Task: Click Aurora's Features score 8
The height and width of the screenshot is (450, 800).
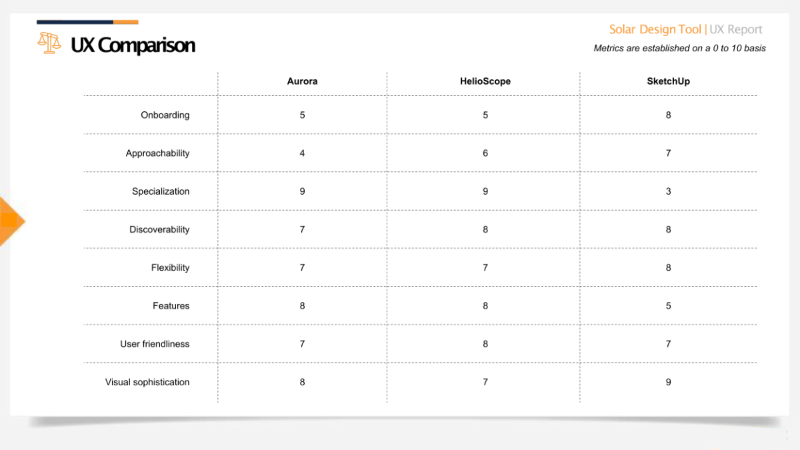Action: (x=303, y=306)
